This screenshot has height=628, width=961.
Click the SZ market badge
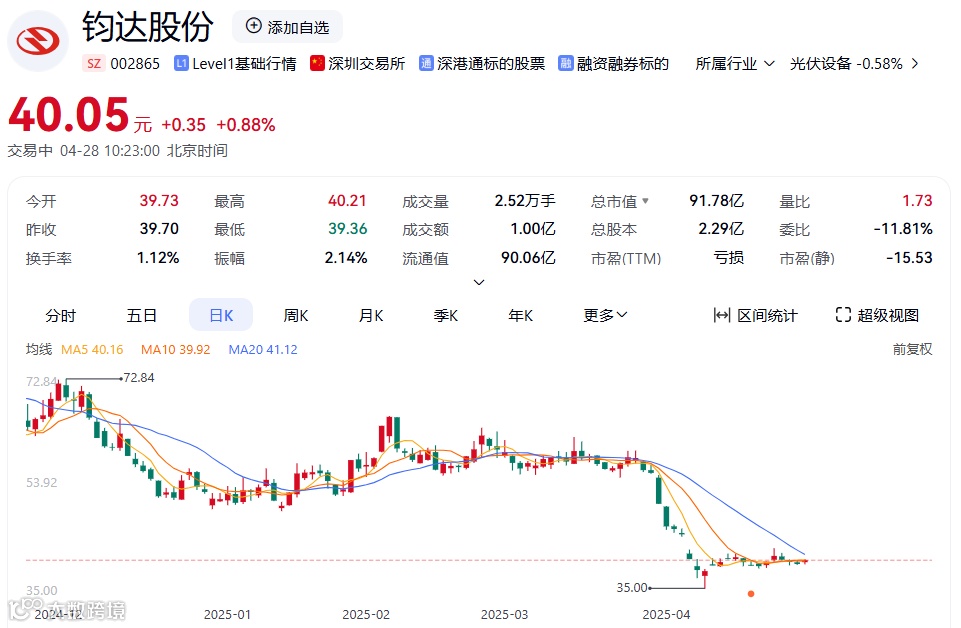[93, 64]
